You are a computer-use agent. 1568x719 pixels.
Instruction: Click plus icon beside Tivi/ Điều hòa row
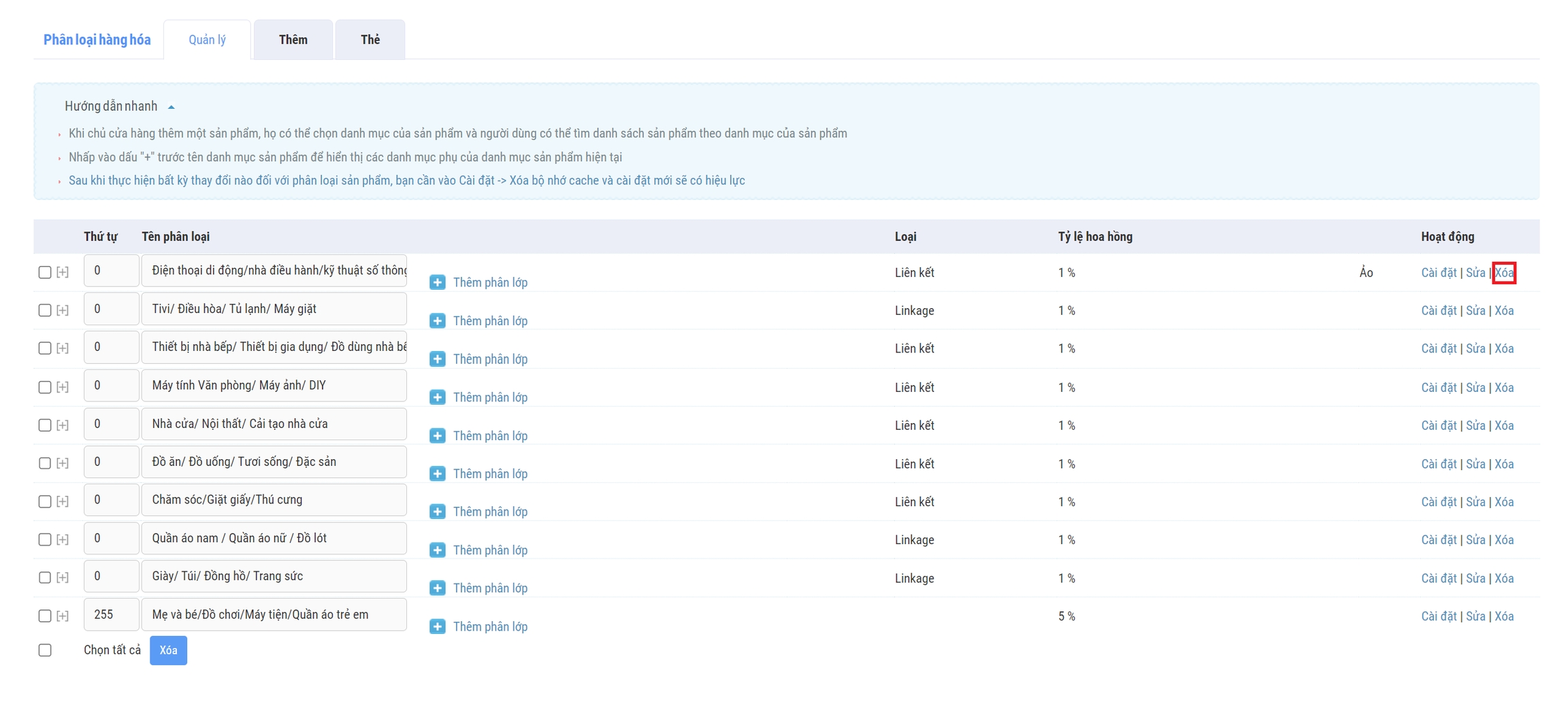pyautogui.click(x=437, y=320)
